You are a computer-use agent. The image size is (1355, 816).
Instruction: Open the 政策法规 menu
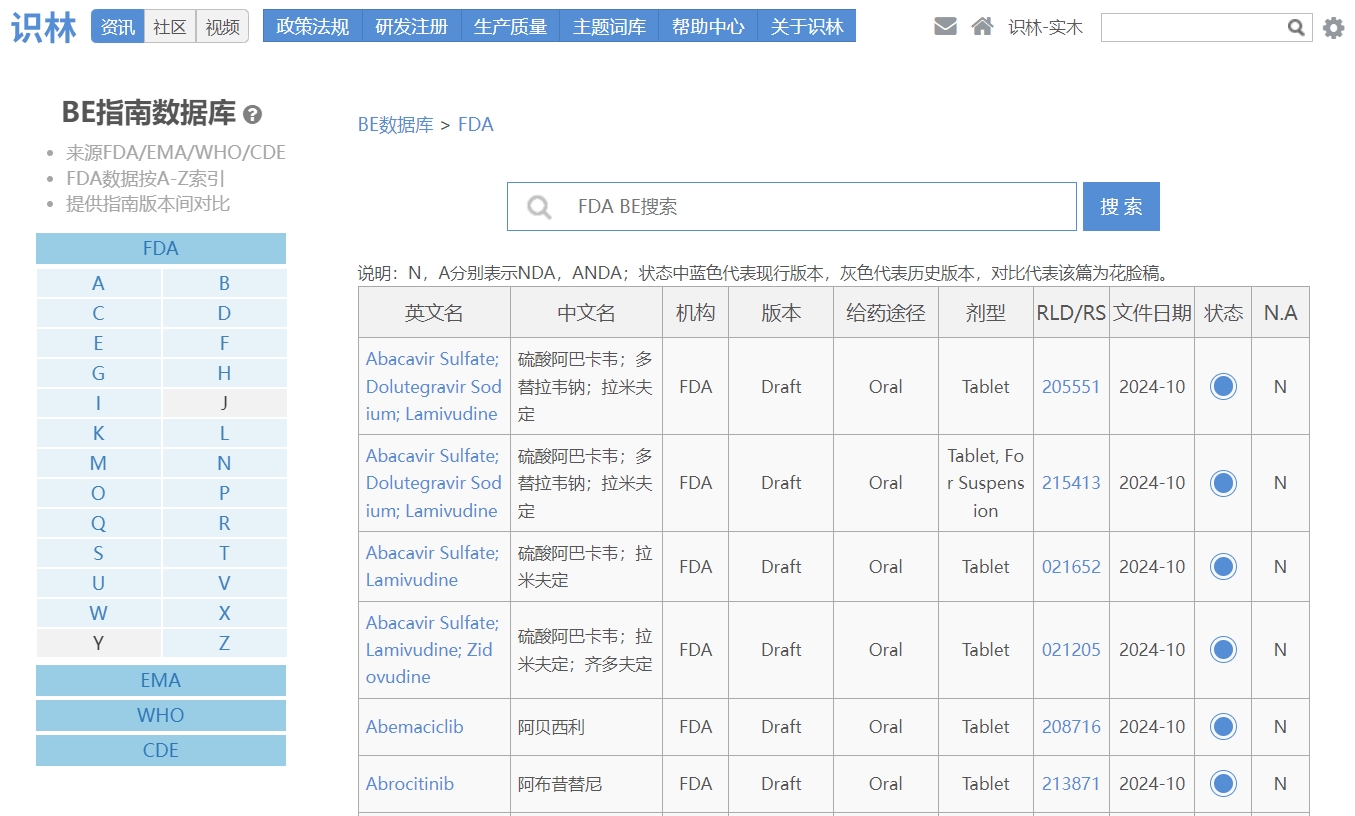312,27
